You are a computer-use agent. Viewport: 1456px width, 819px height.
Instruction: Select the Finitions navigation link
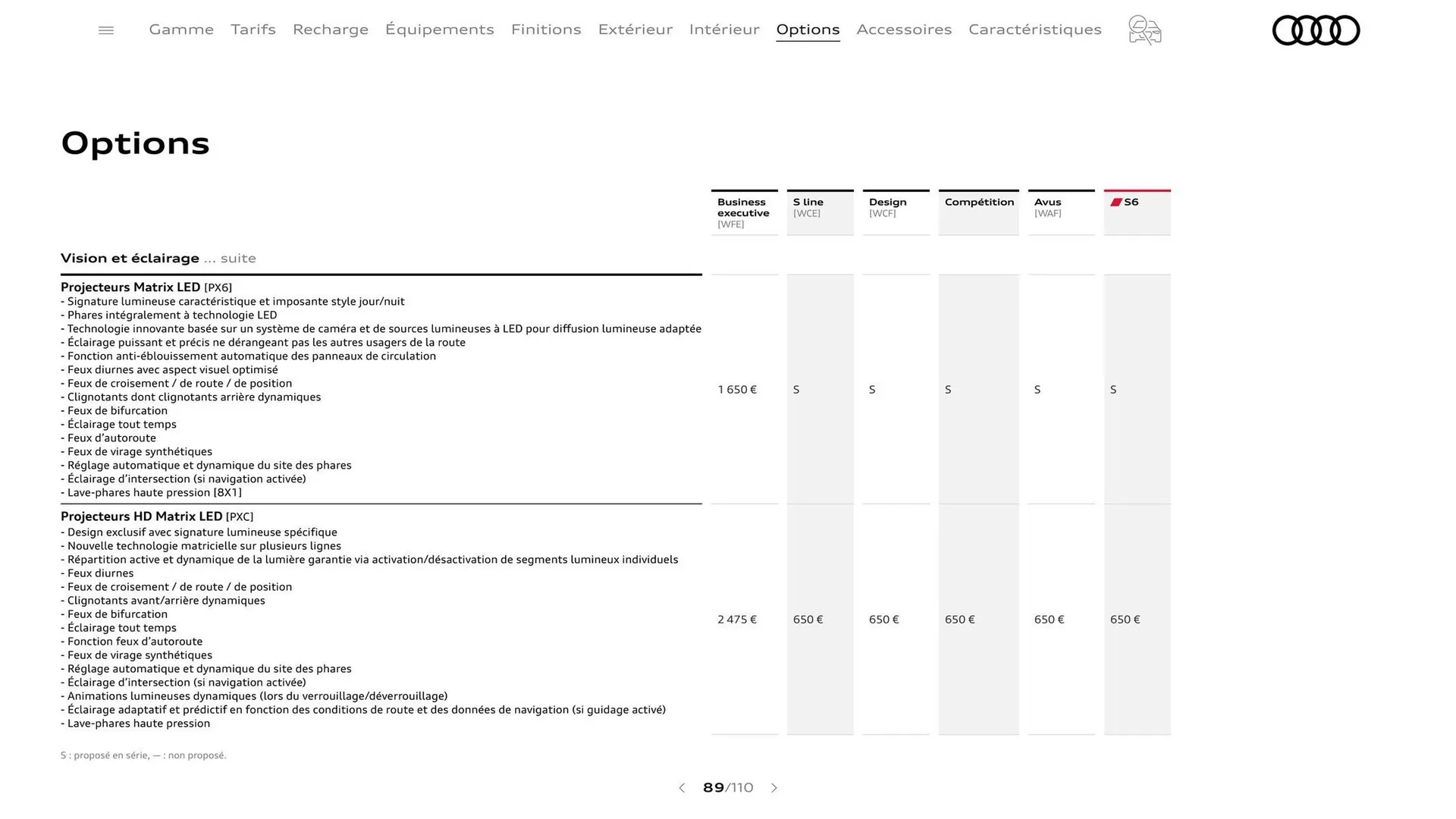click(x=546, y=30)
